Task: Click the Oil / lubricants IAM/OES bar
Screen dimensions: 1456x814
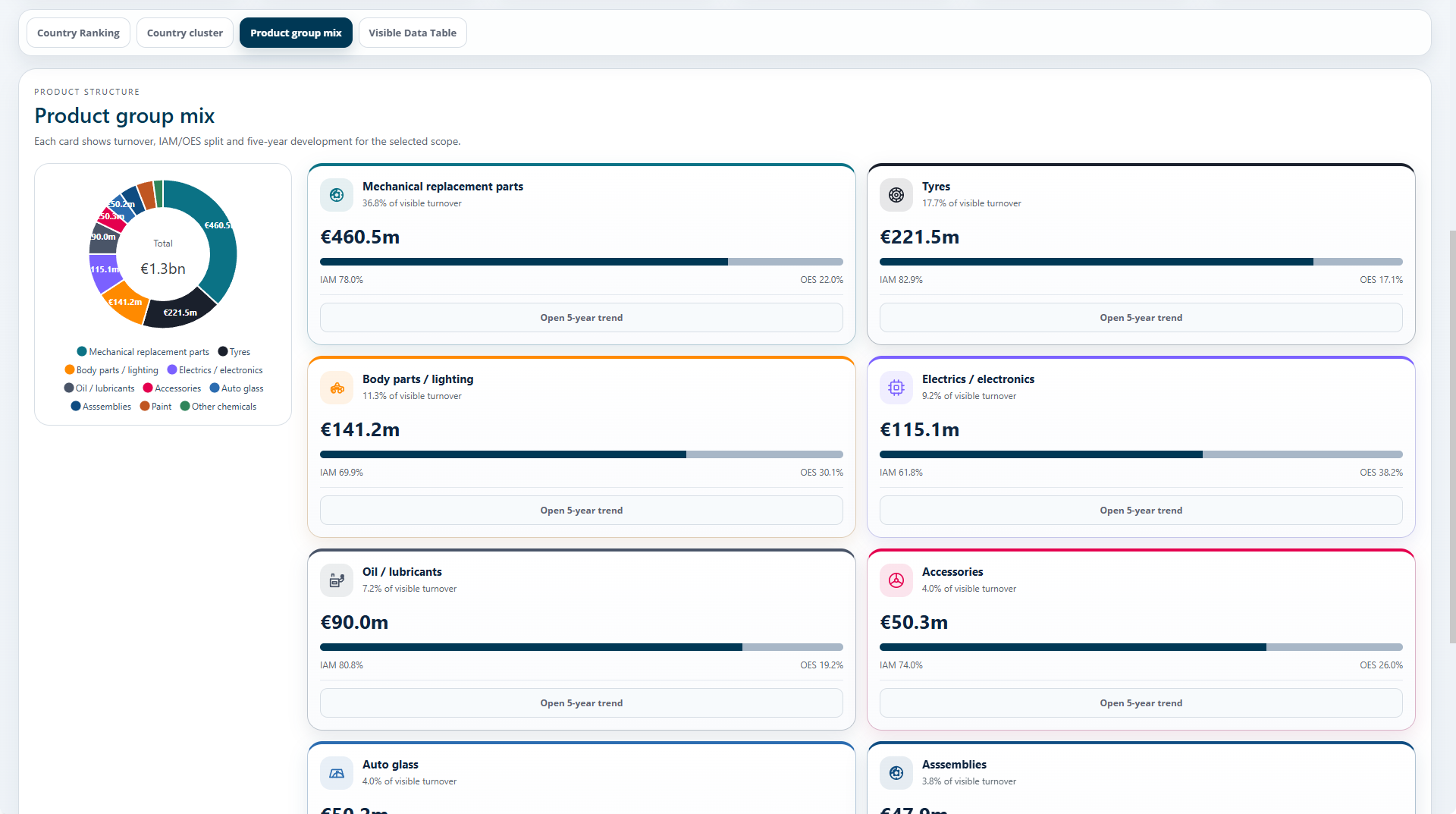Action: click(582, 647)
